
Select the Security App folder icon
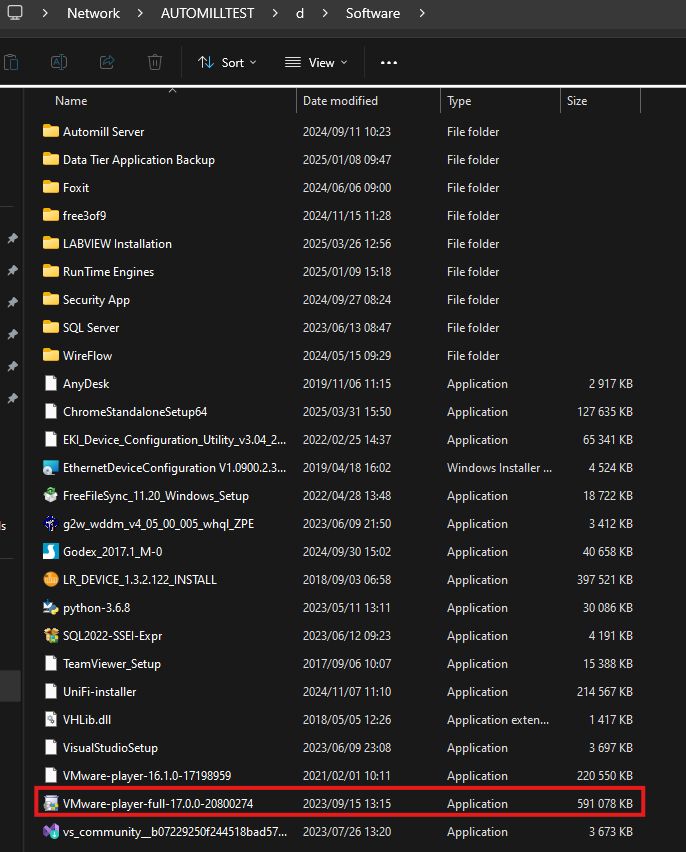coord(51,299)
